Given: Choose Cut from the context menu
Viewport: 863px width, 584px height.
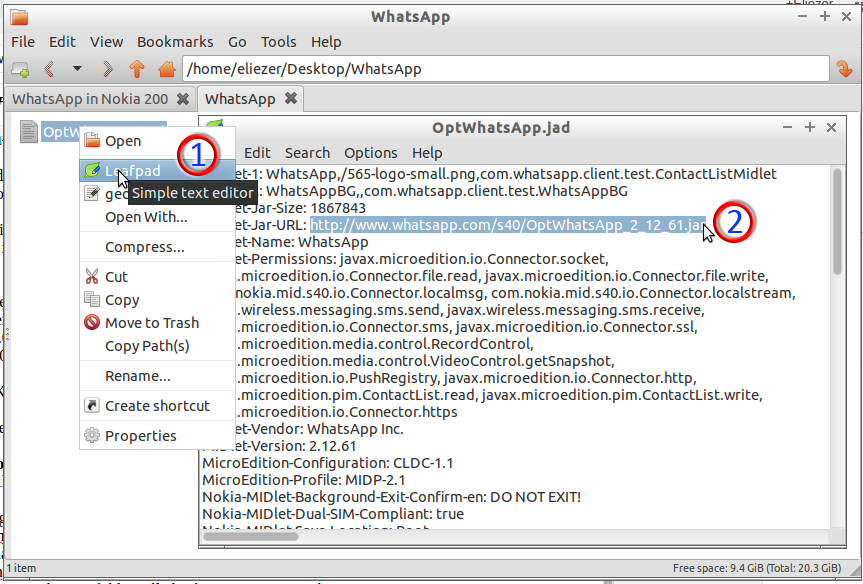Looking at the screenshot, I should (x=157, y=276).
